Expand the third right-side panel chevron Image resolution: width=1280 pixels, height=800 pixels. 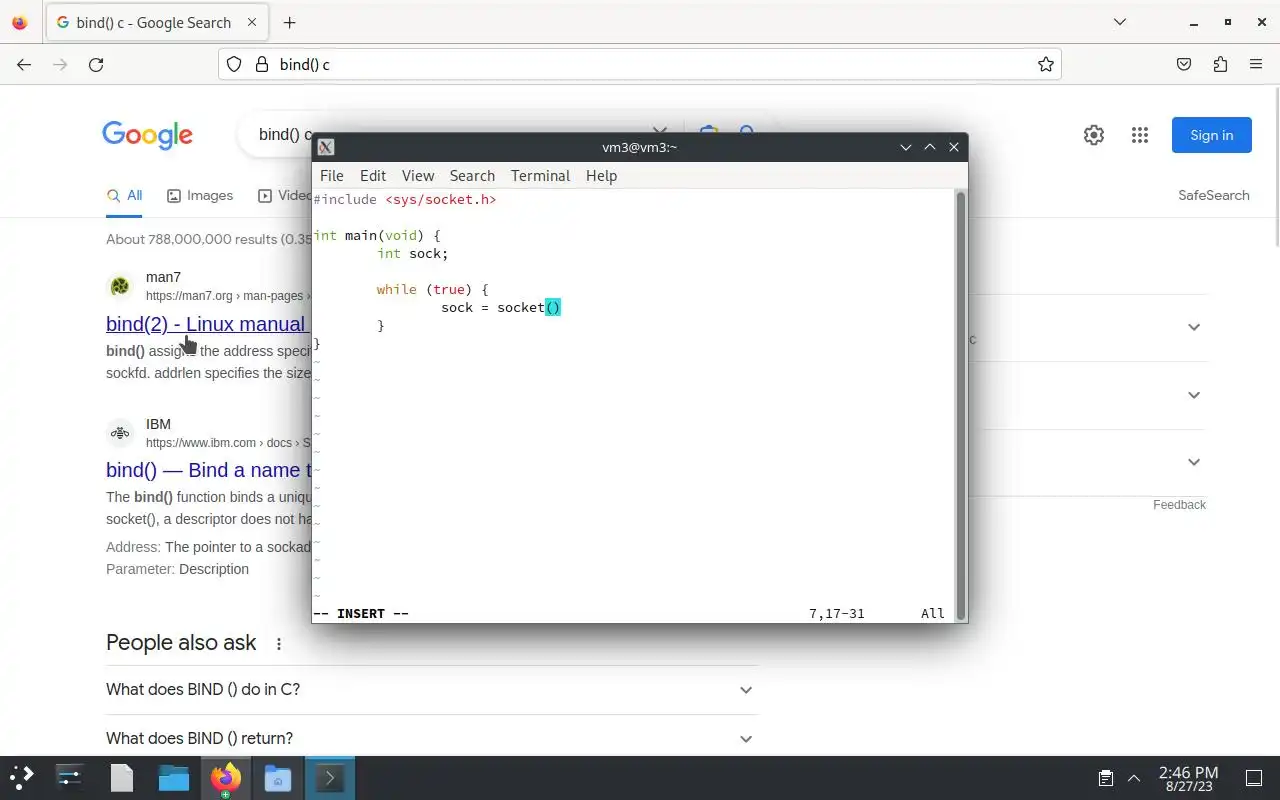[1194, 462]
